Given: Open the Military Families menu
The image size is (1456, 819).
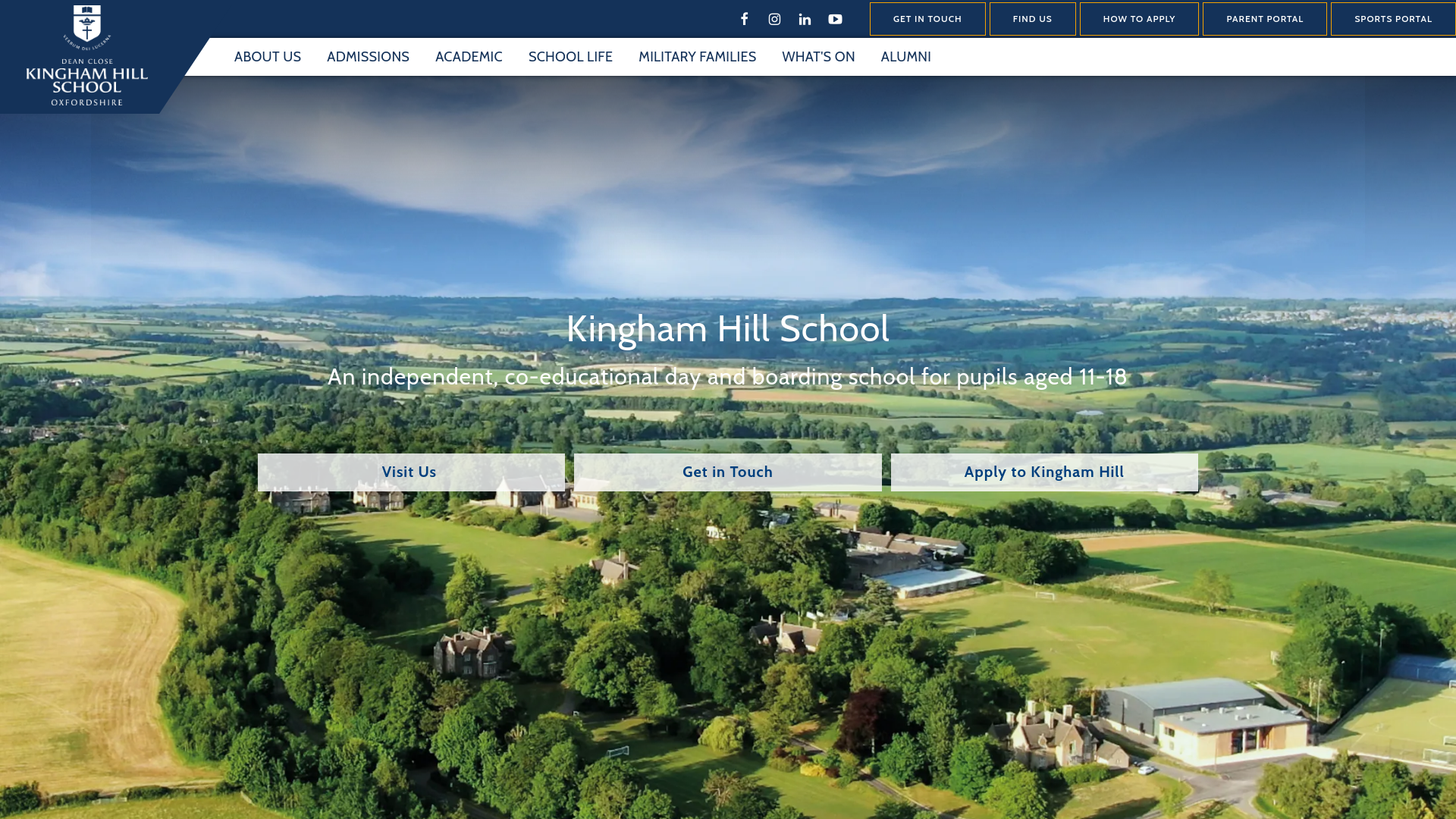Looking at the screenshot, I should tap(697, 57).
